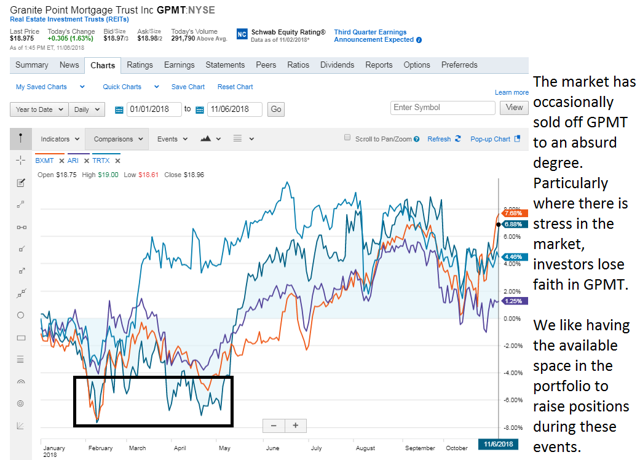This screenshot has width=640, height=460.
Task: Switch to the Peers tab
Action: [266, 65]
